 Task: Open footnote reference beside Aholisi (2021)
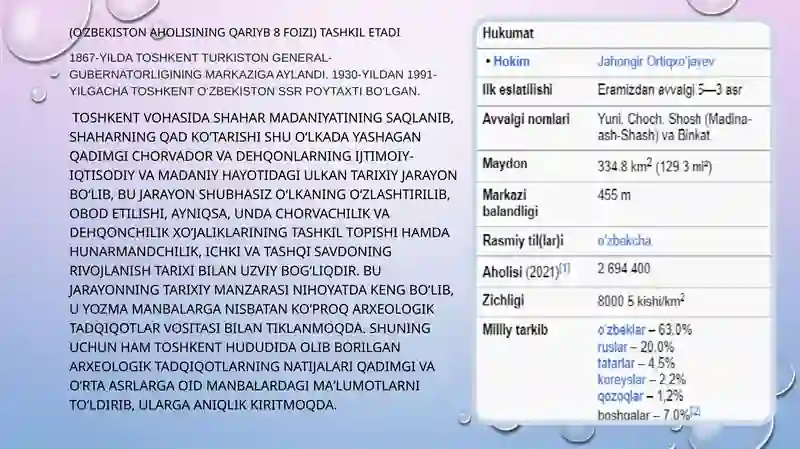coord(565,268)
